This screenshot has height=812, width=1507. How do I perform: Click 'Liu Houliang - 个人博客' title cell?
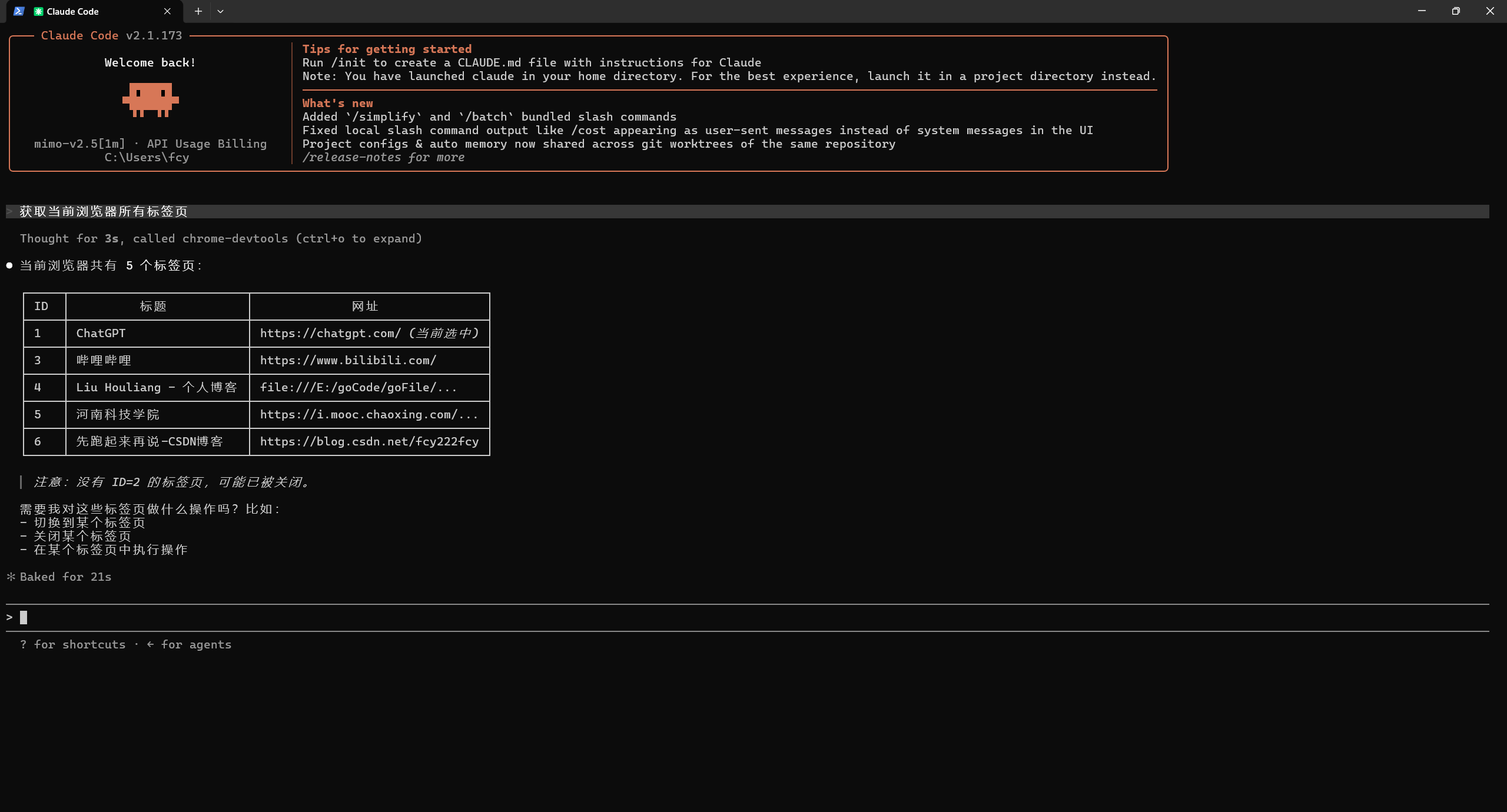tap(157, 387)
